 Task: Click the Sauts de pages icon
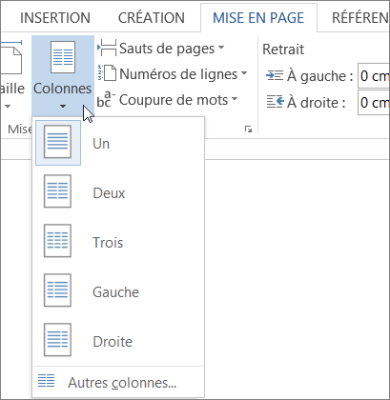pos(107,48)
